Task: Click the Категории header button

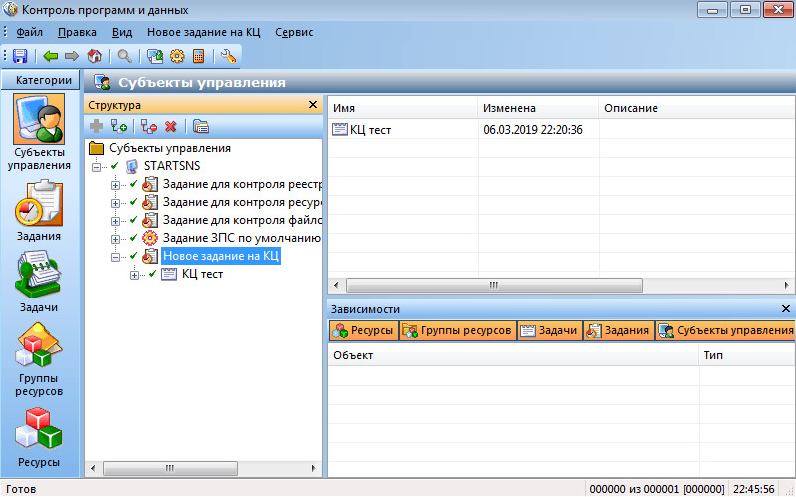Action: [x=41, y=80]
